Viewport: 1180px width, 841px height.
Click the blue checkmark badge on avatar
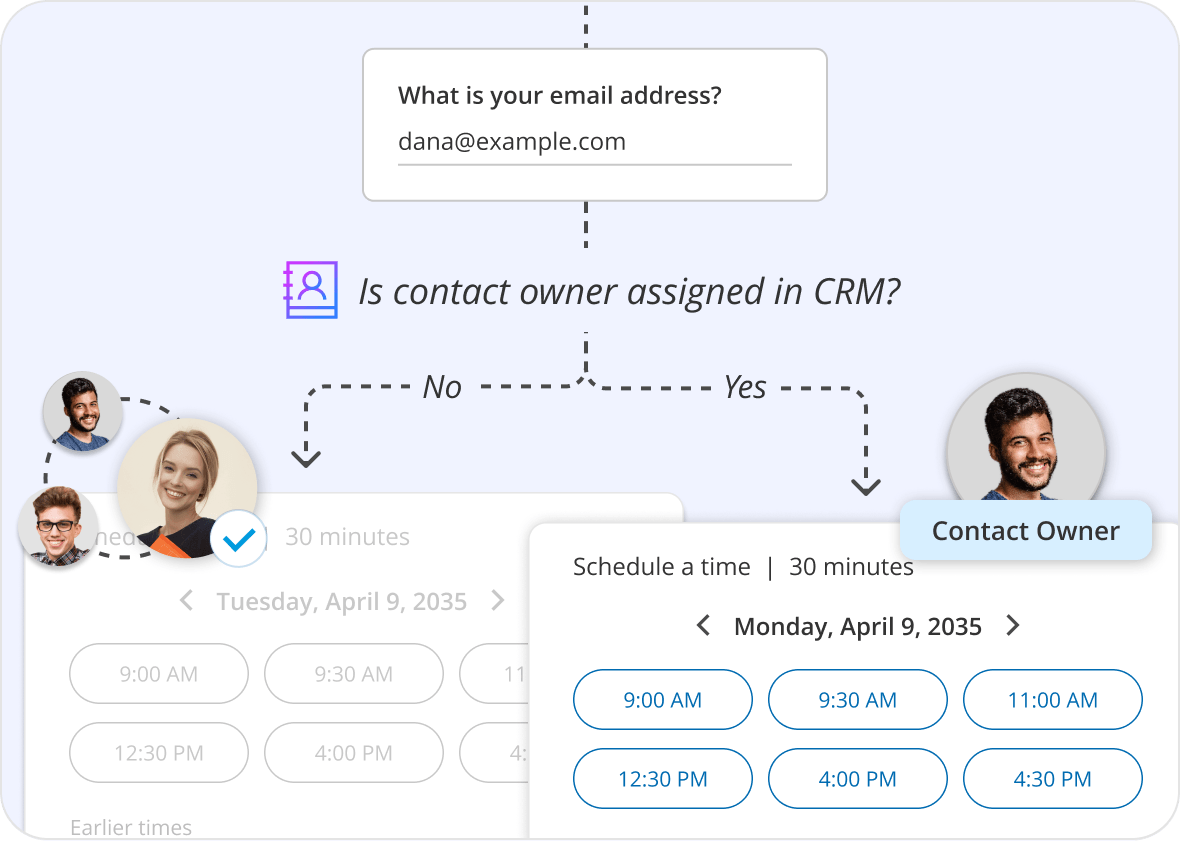point(239,539)
